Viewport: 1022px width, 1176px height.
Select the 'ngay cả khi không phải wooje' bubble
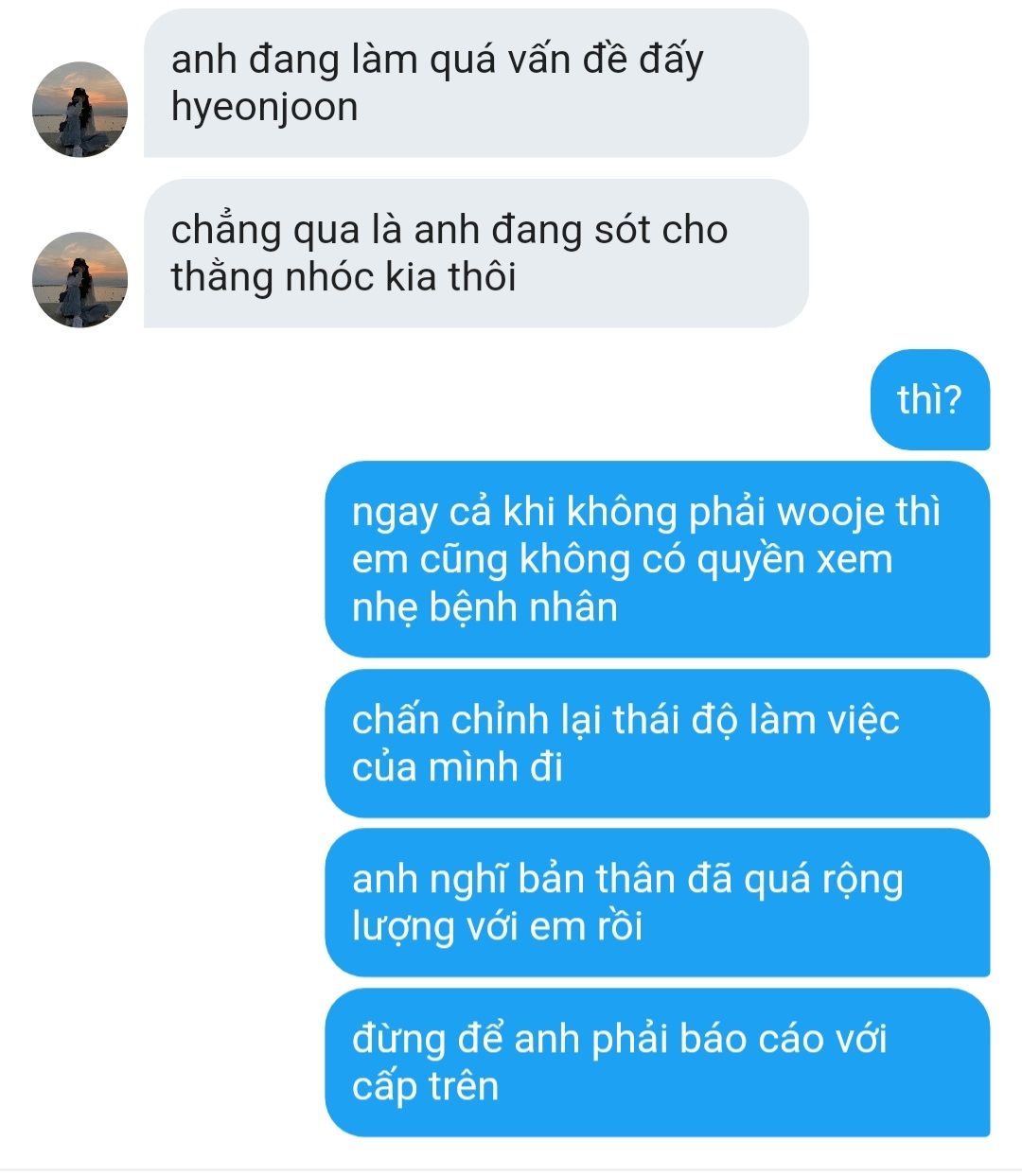click(x=657, y=559)
